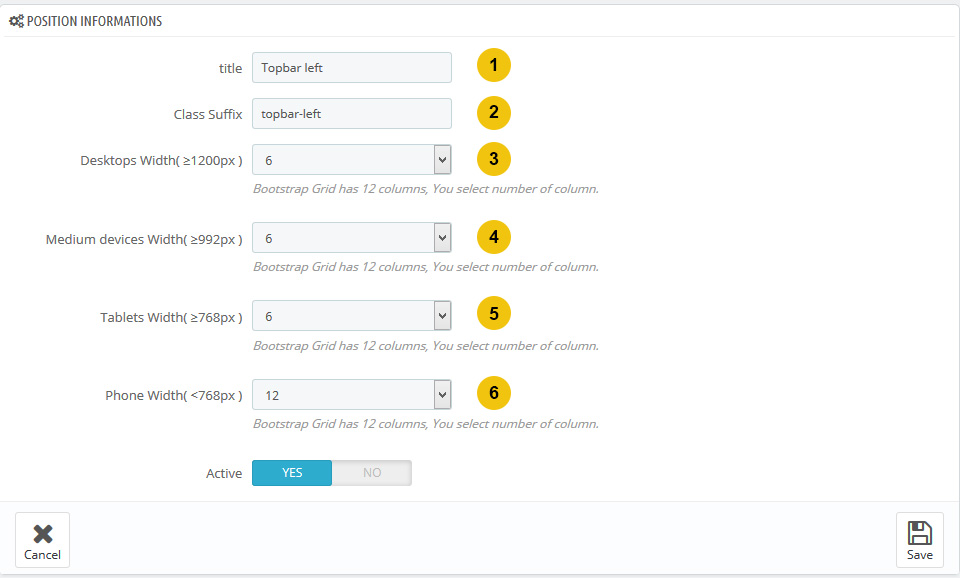Image resolution: width=960 pixels, height=578 pixels.
Task: Click the Cancel X icon
Action: point(43,534)
